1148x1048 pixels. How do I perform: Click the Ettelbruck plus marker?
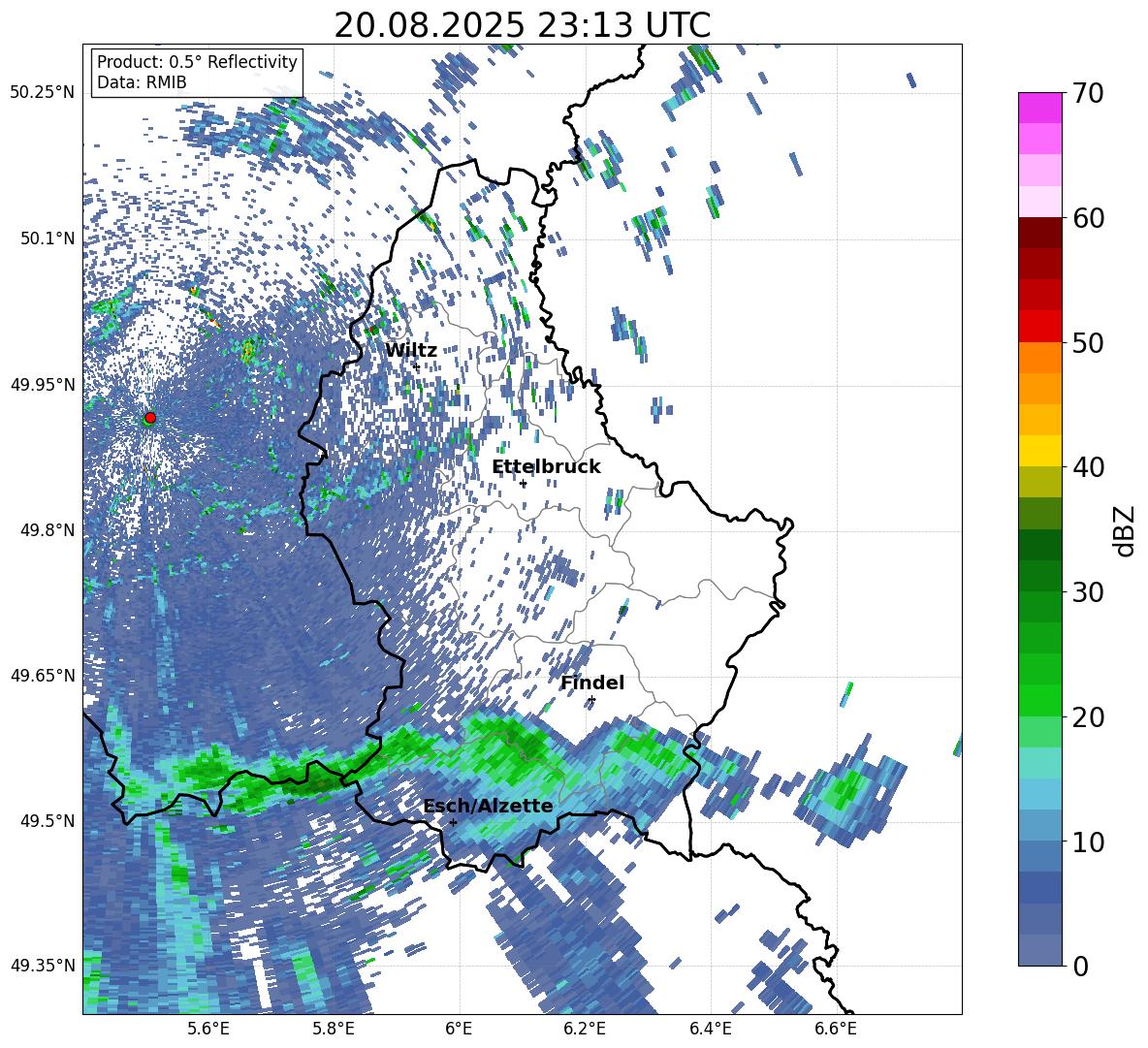(x=523, y=484)
